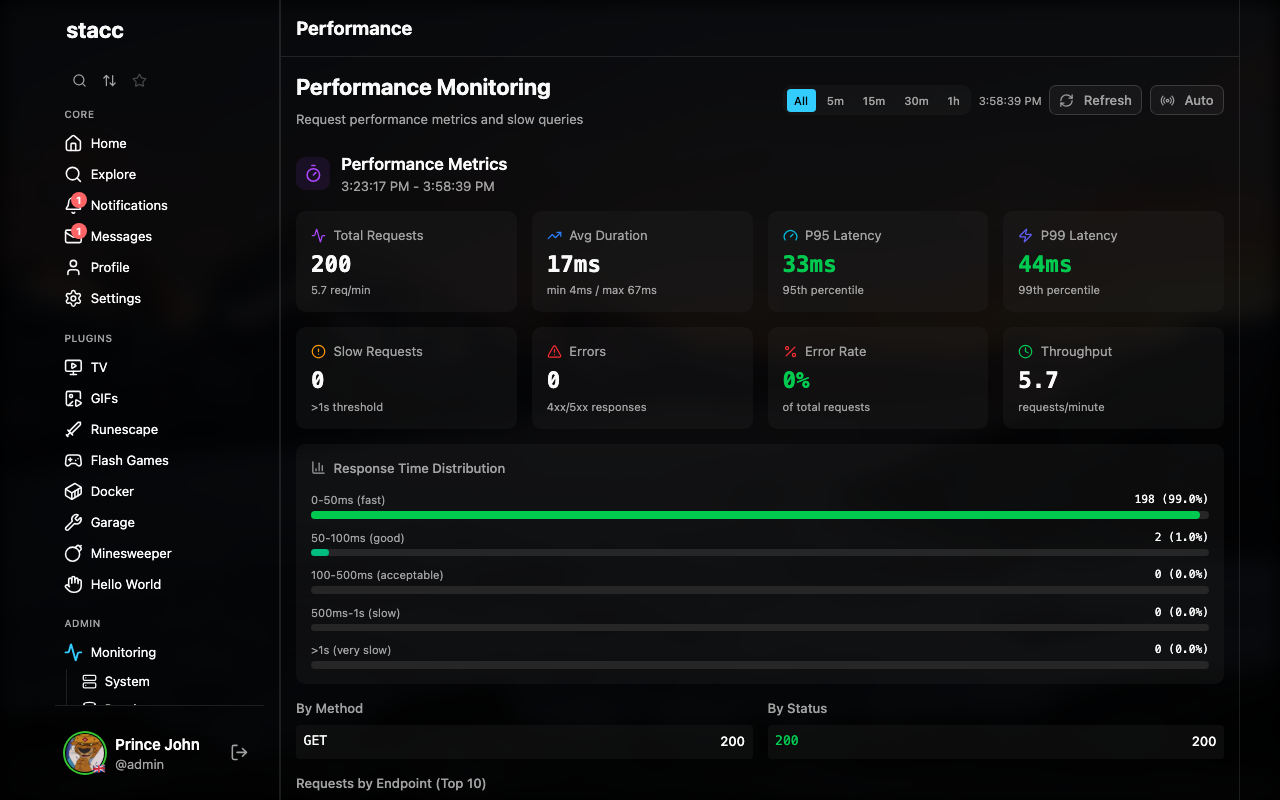Open the Settings page
The height and width of the screenshot is (800, 1280).
point(114,298)
